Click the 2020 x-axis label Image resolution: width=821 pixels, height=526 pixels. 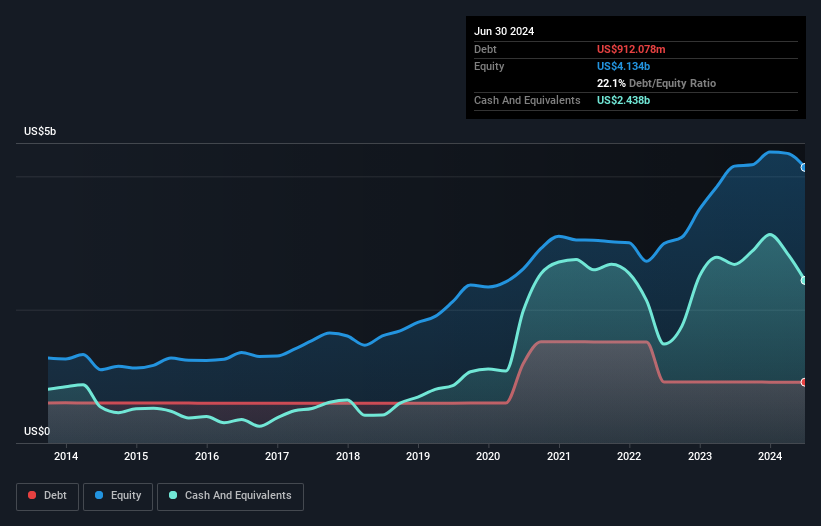point(488,456)
